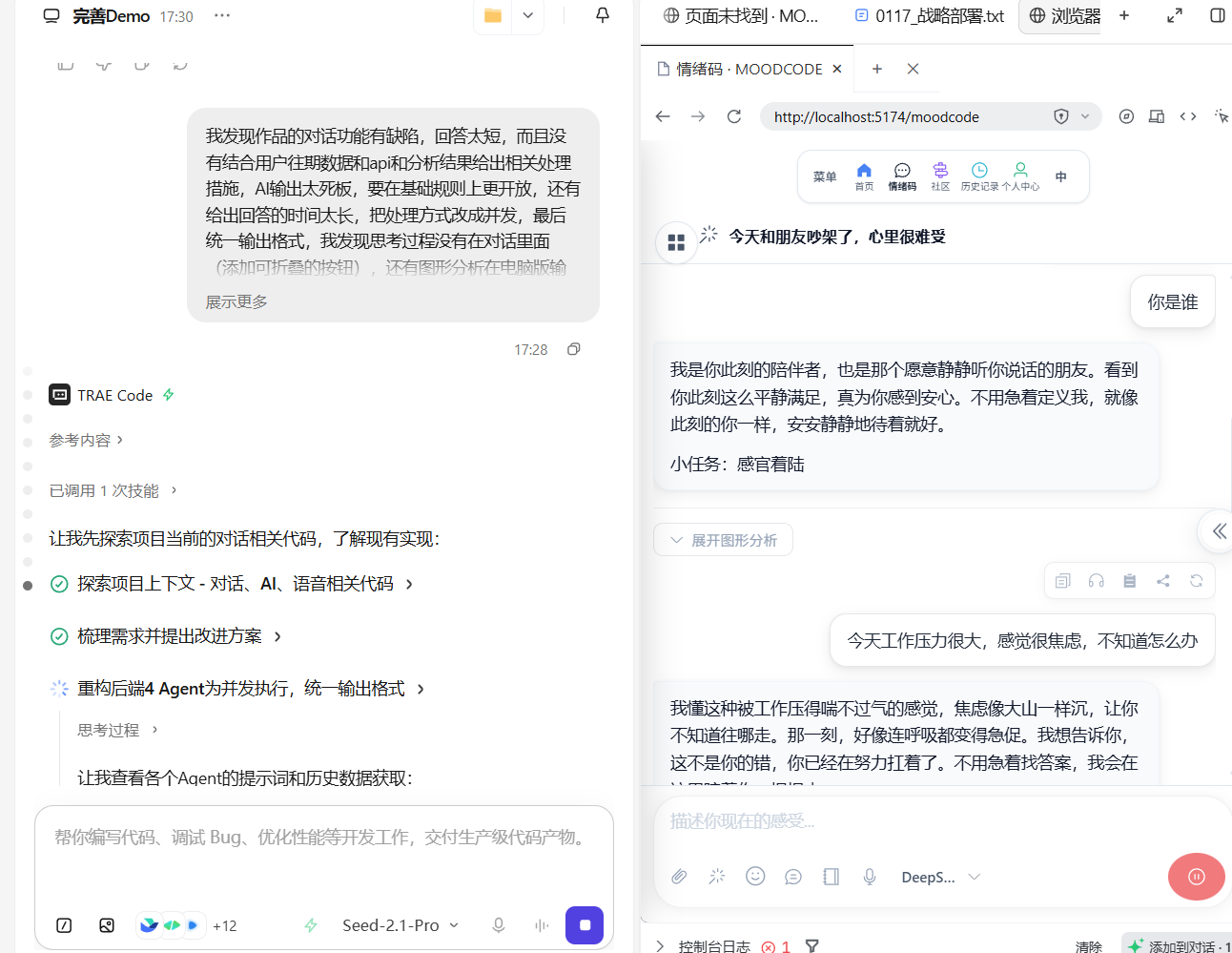
Task: Copy the user message sent at 17:28
Action: [x=574, y=349]
